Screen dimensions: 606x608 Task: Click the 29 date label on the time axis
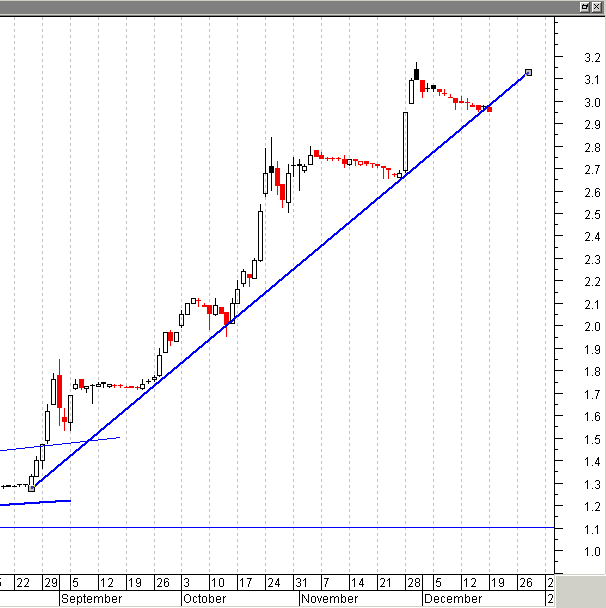click(x=51, y=582)
